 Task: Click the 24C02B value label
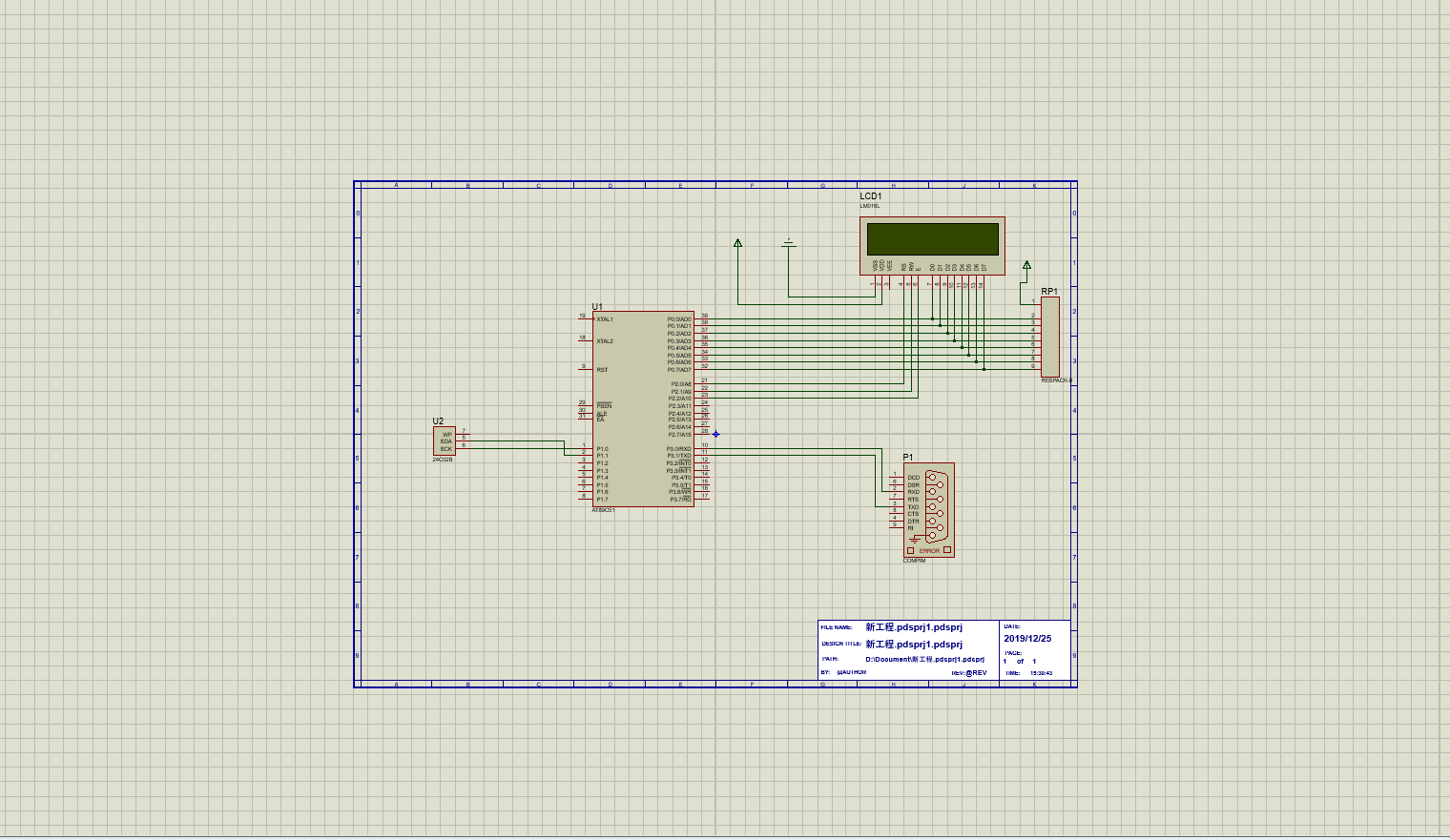443,459
